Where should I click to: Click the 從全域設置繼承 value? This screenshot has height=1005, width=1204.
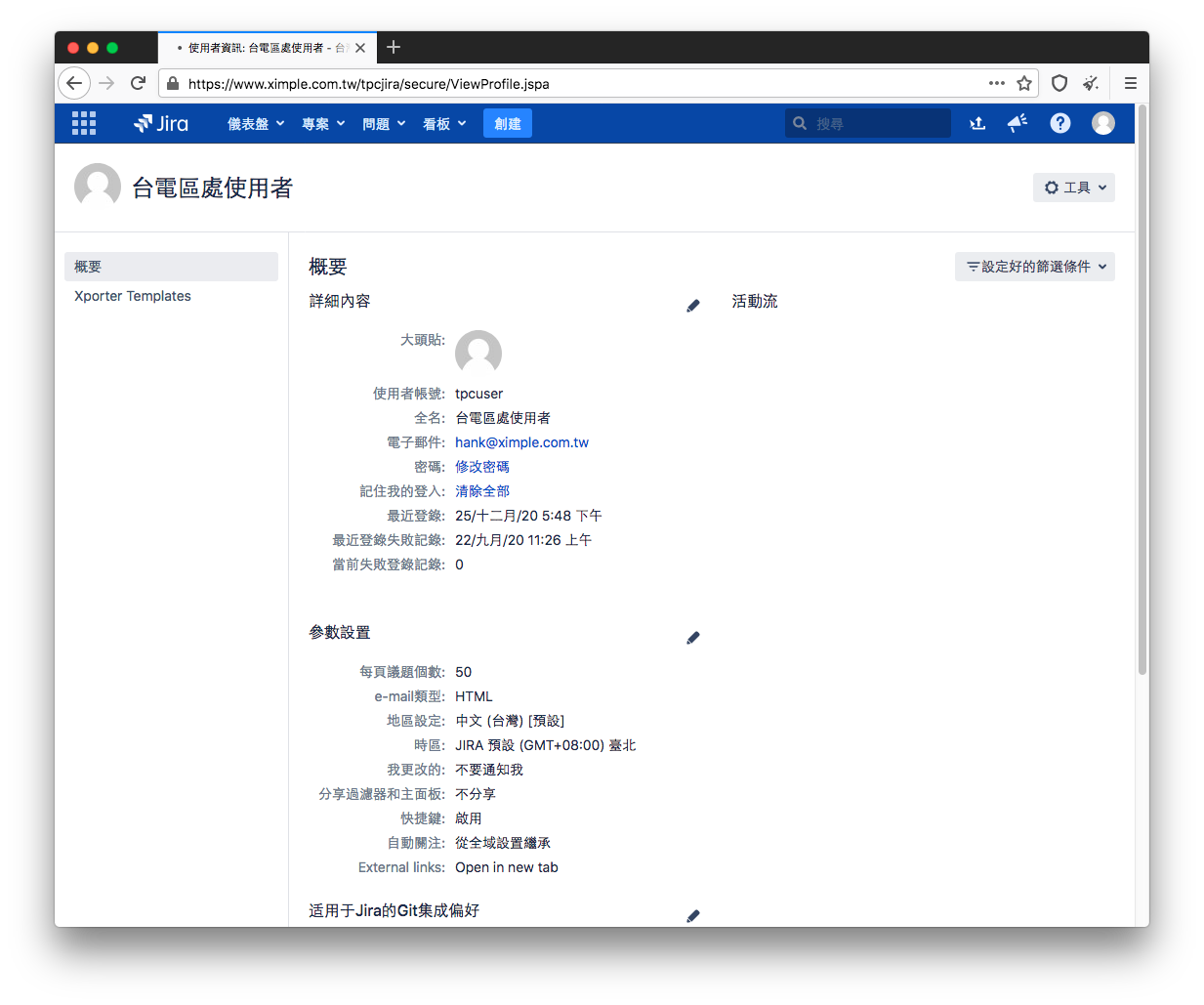coord(503,843)
